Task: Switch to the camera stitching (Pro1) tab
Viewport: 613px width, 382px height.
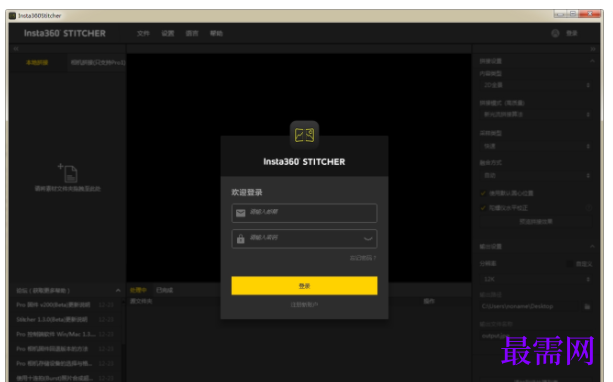Action: click(98, 63)
